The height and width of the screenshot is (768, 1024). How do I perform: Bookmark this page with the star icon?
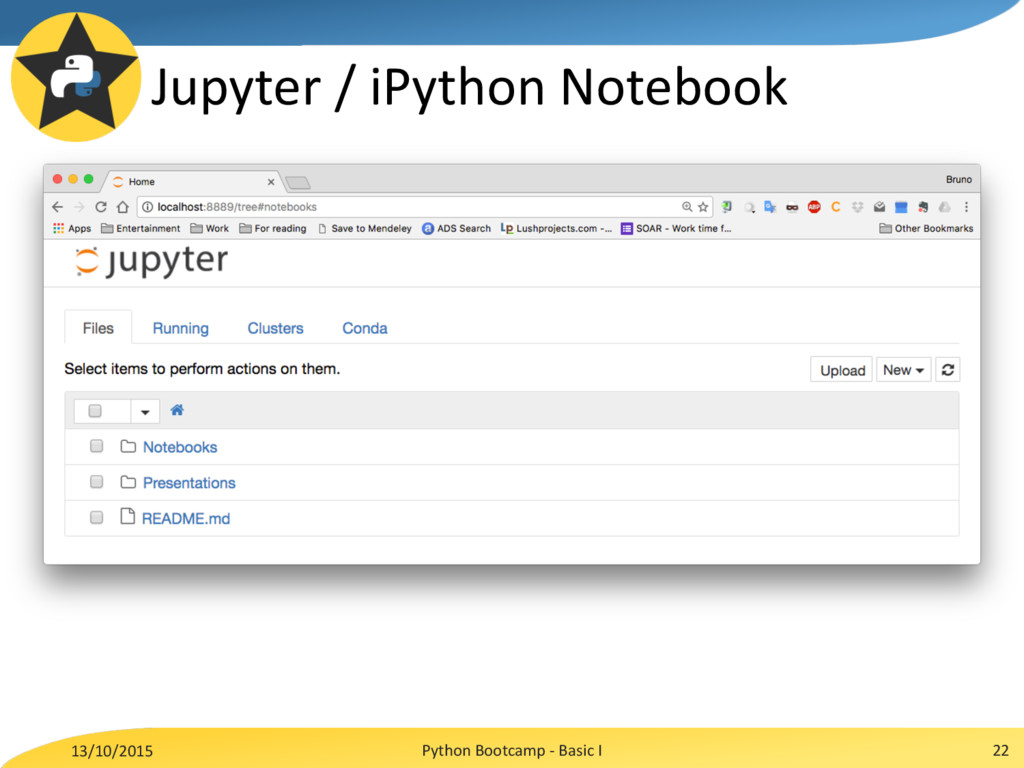pos(703,207)
